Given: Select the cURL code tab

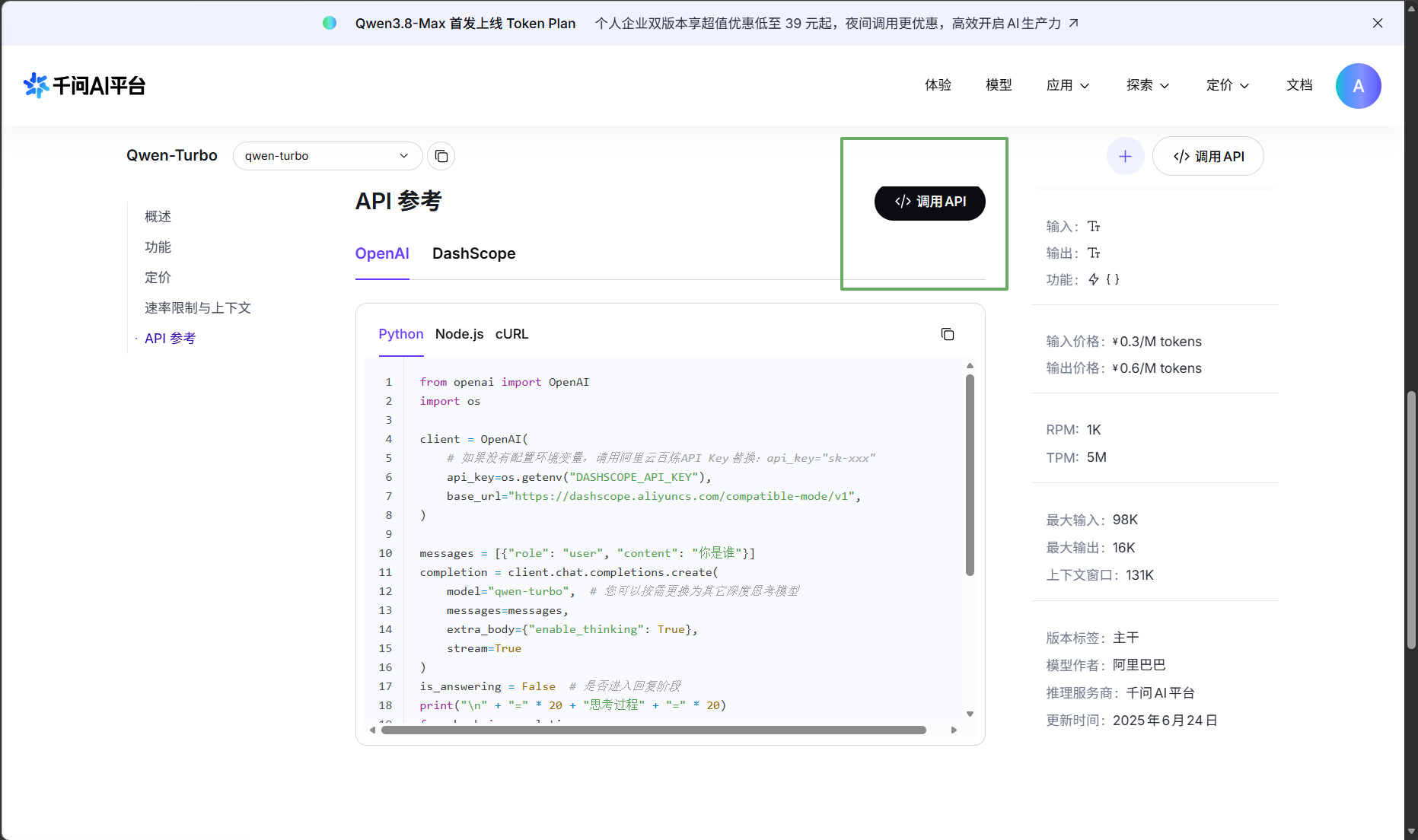Looking at the screenshot, I should (511, 334).
